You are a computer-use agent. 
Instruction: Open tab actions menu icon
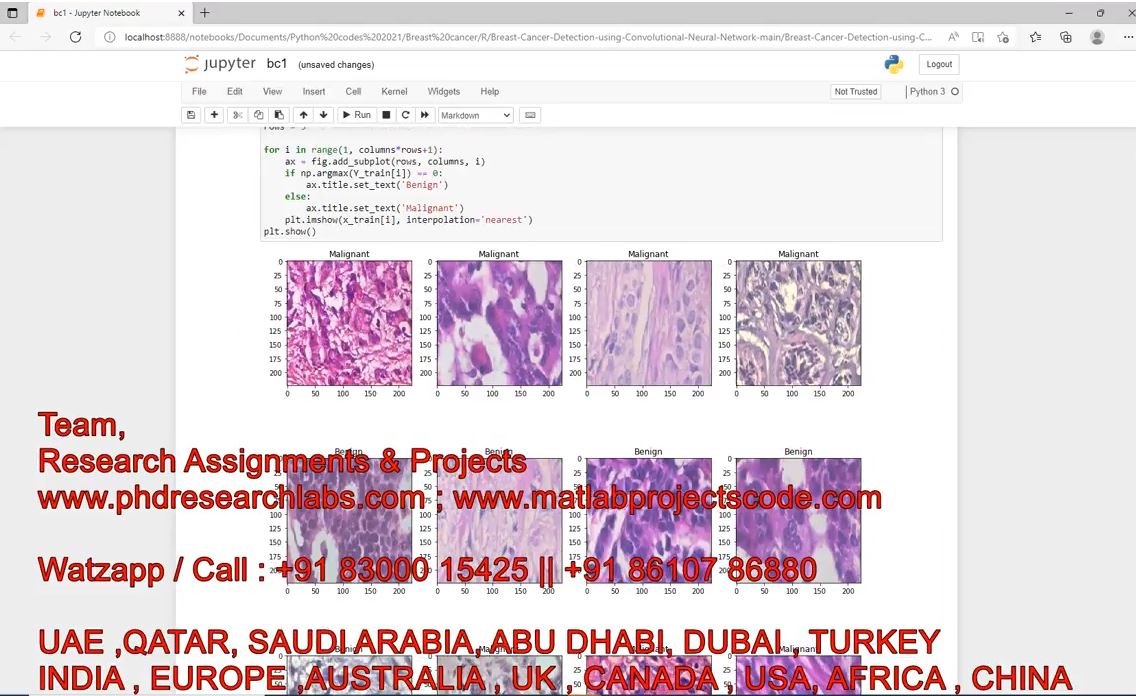(x=12, y=13)
